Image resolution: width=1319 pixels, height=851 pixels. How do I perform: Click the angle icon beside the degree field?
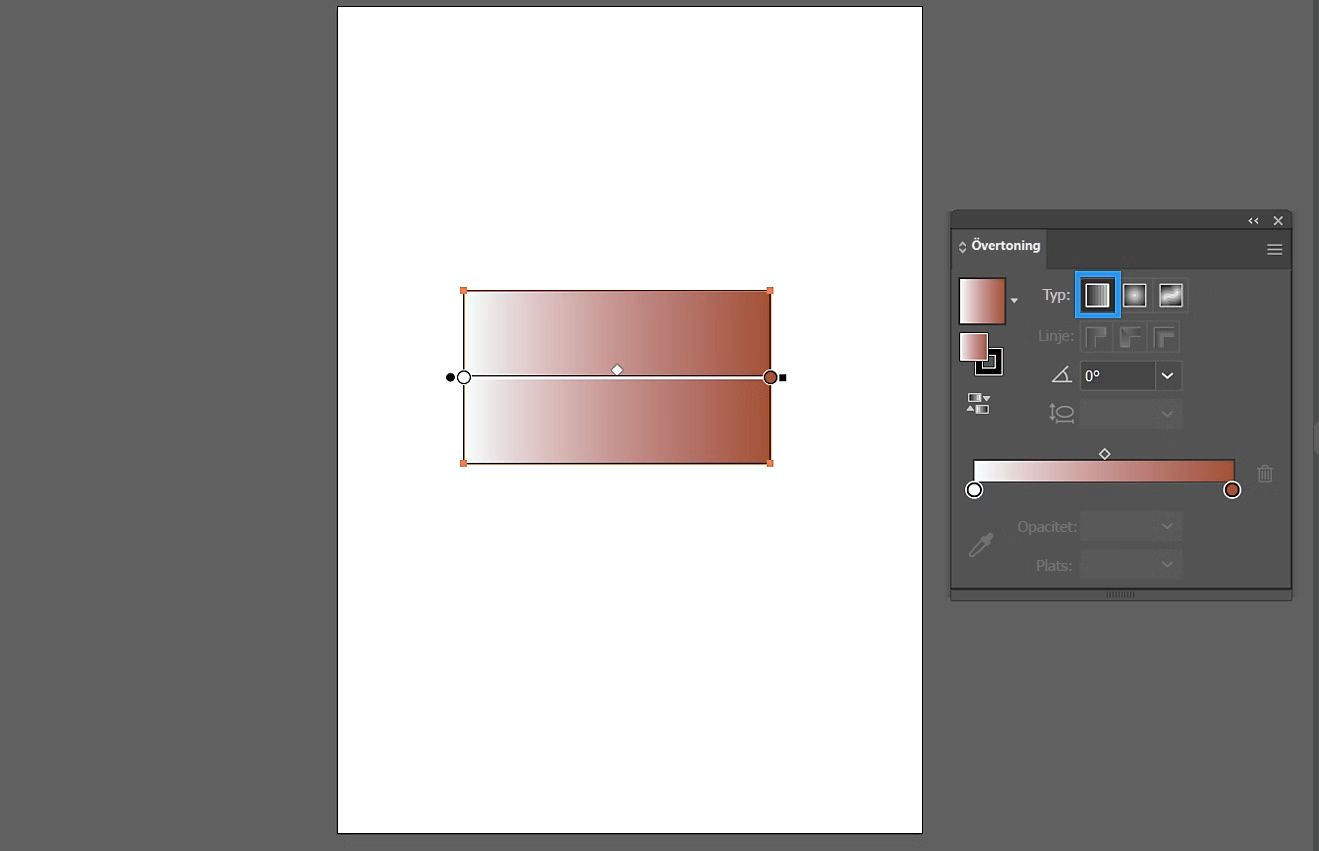[1061, 374]
